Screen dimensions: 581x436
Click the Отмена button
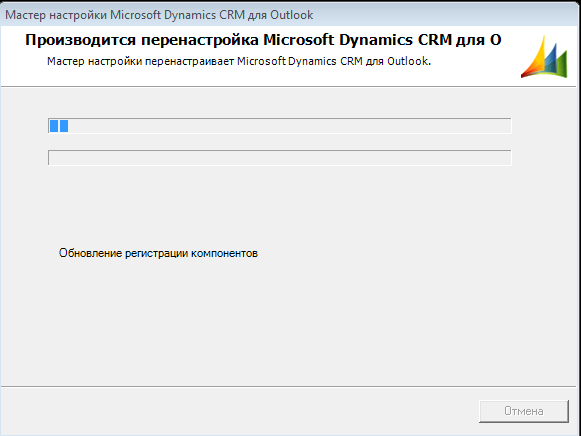pyautogui.click(x=524, y=411)
